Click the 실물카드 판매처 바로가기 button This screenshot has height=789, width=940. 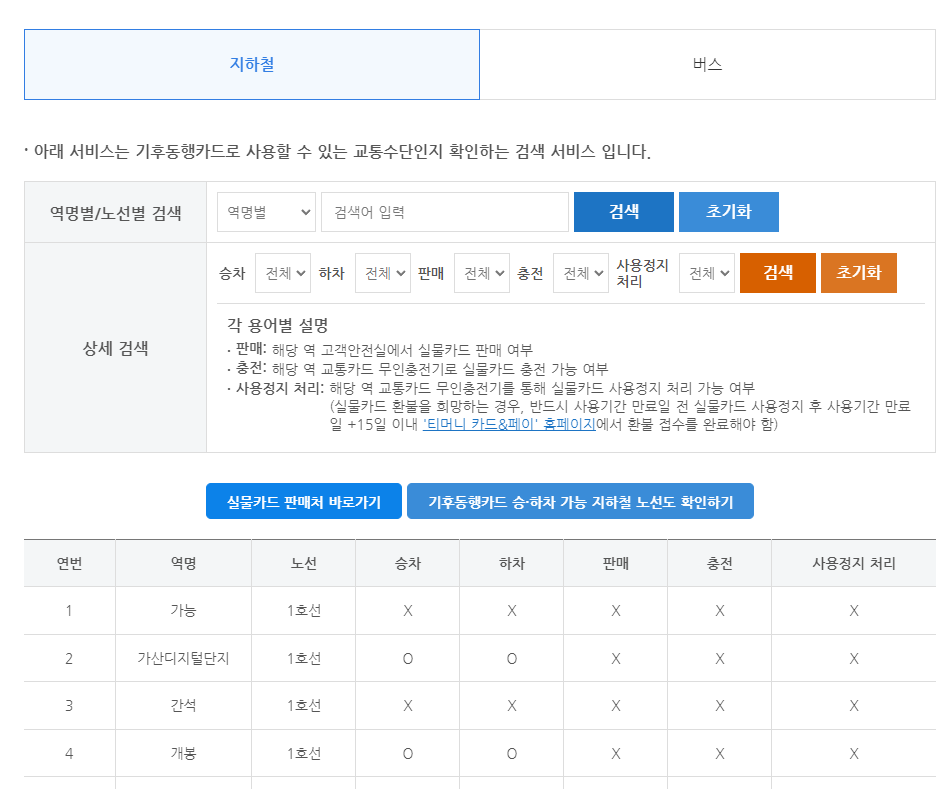click(x=303, y=500)
